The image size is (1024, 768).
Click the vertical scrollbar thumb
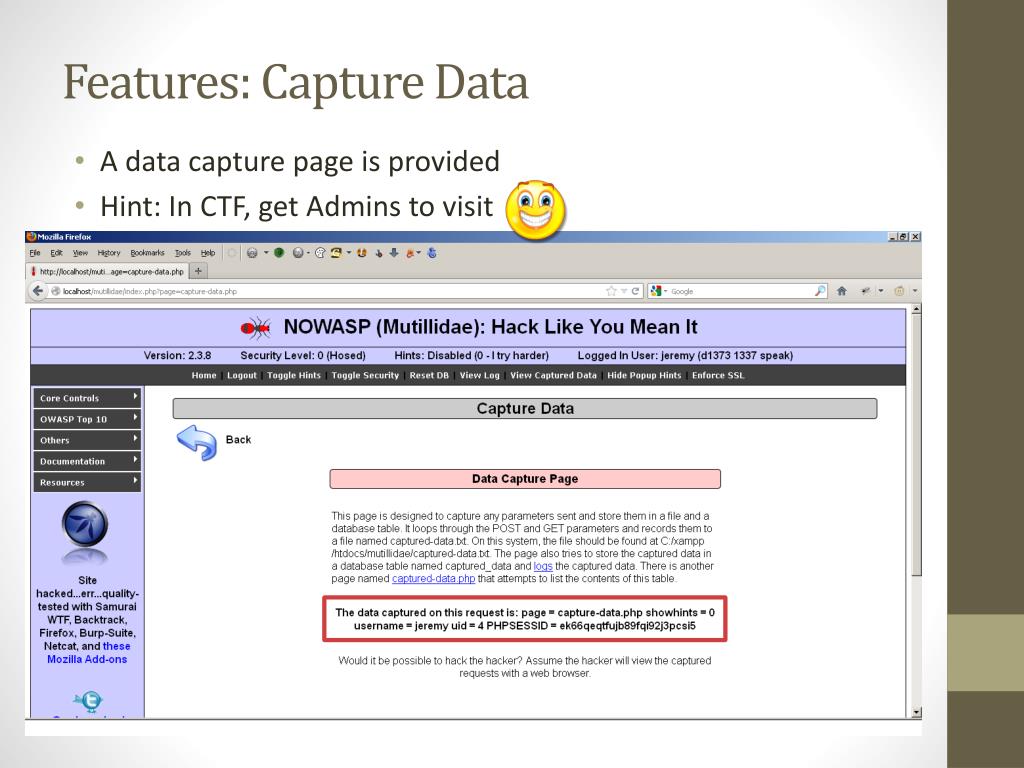[916, 445]
